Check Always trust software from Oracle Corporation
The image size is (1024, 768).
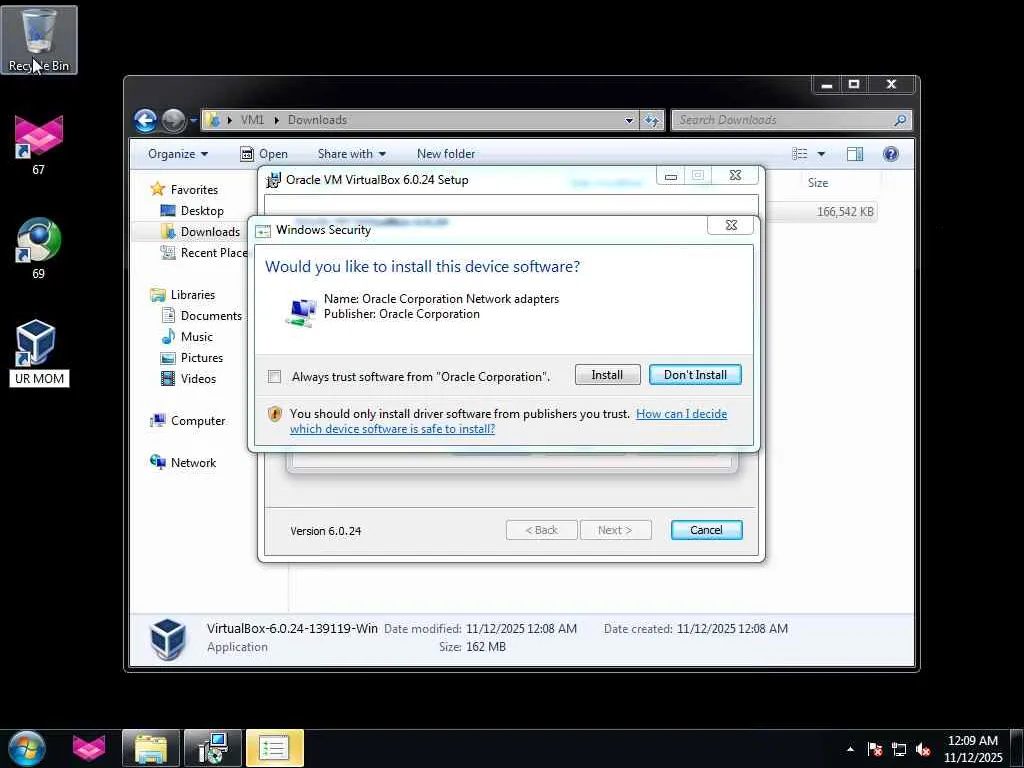[x=275, y=377]
